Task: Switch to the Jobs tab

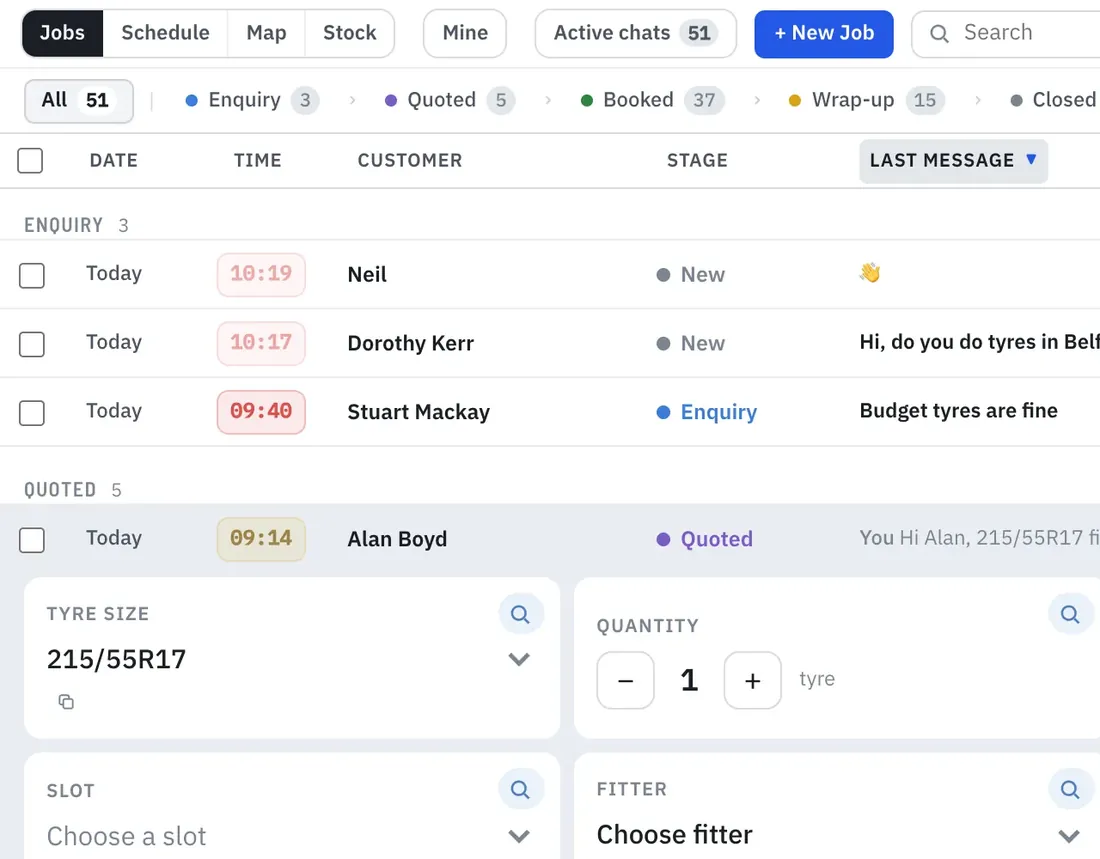Action: point(62,33)
